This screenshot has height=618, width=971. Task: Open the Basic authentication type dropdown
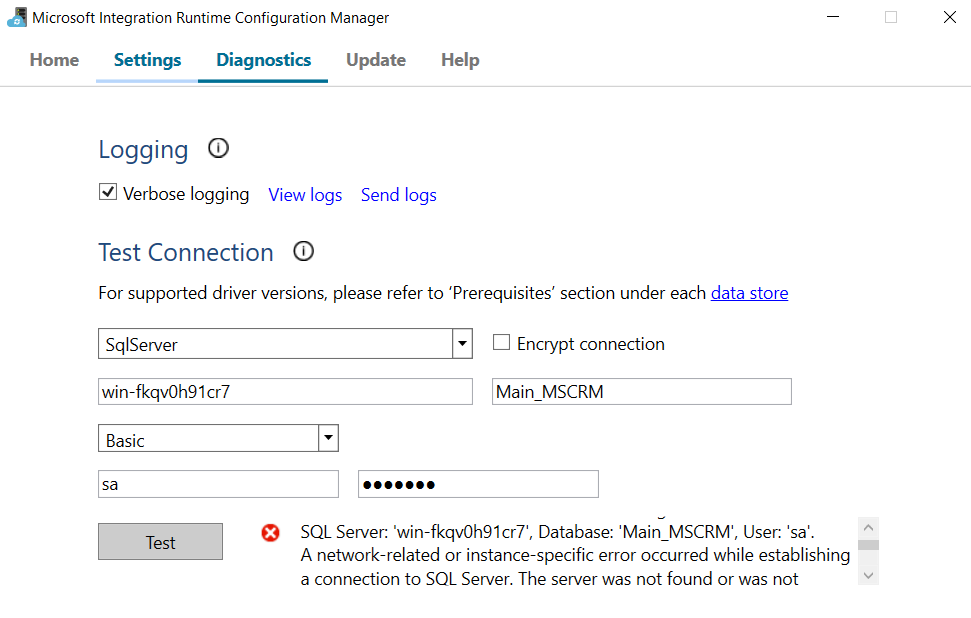tap(328, 438)
